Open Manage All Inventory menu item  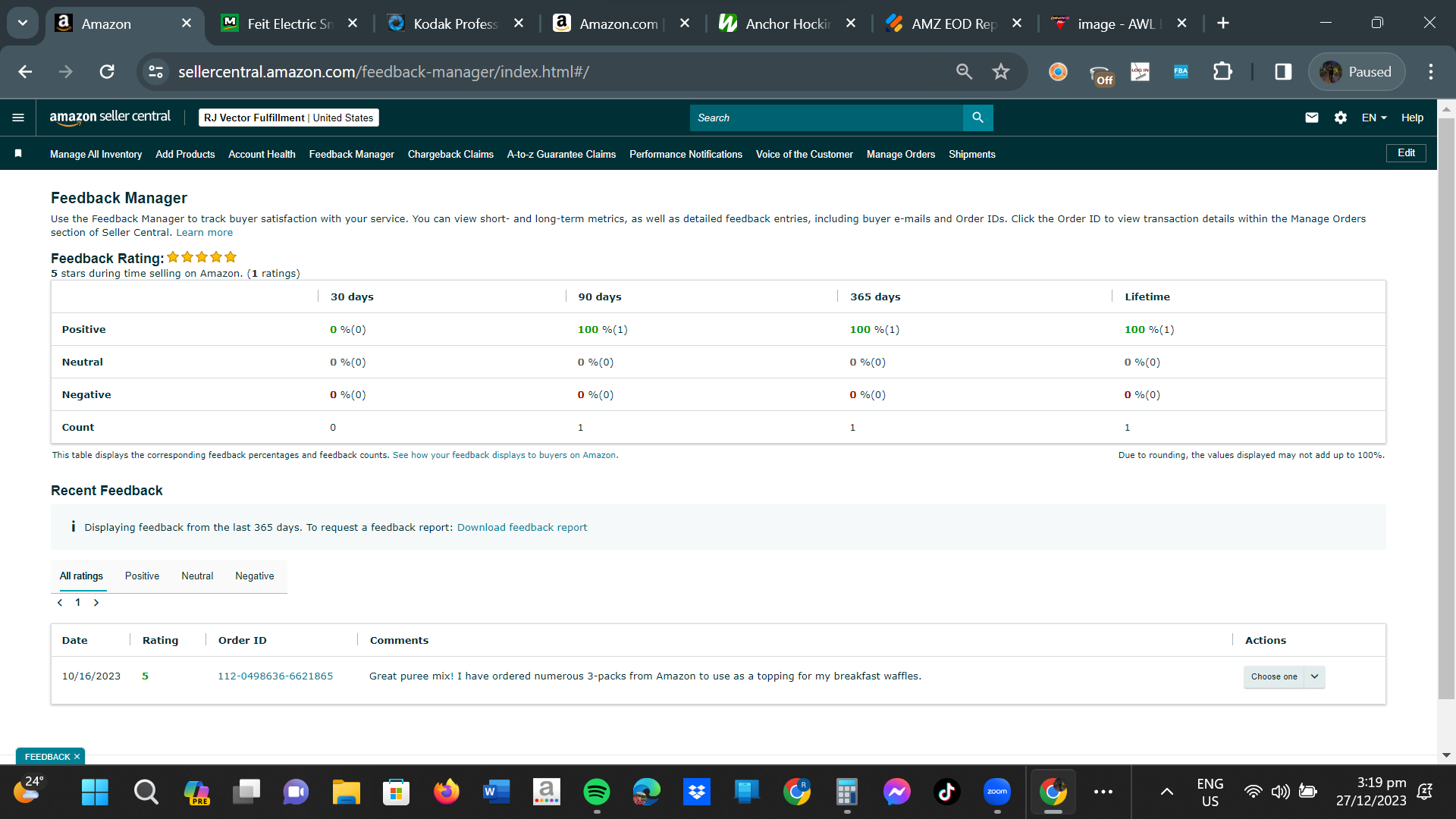click(x=96, y=154)
